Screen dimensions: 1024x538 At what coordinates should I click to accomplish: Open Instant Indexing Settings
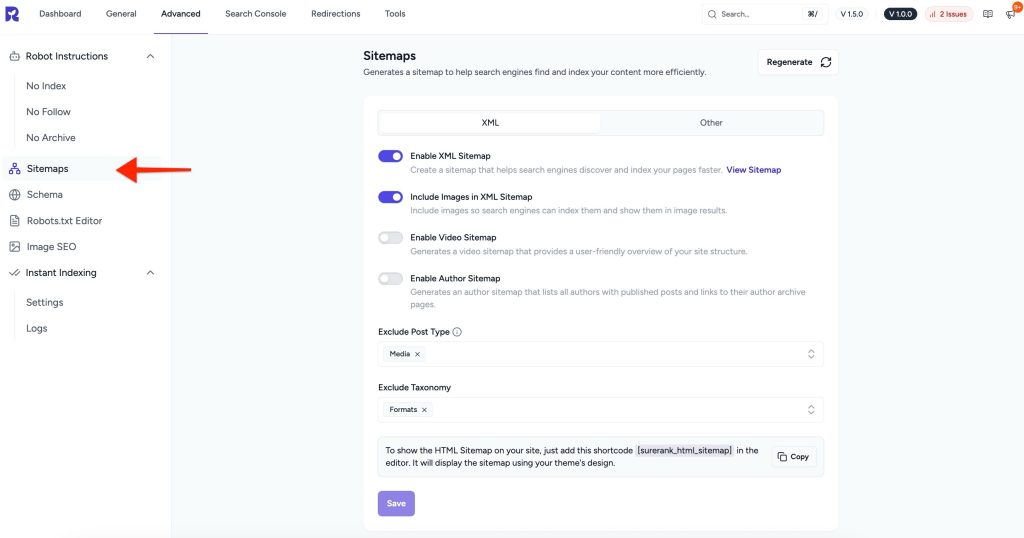coord(44,302)
